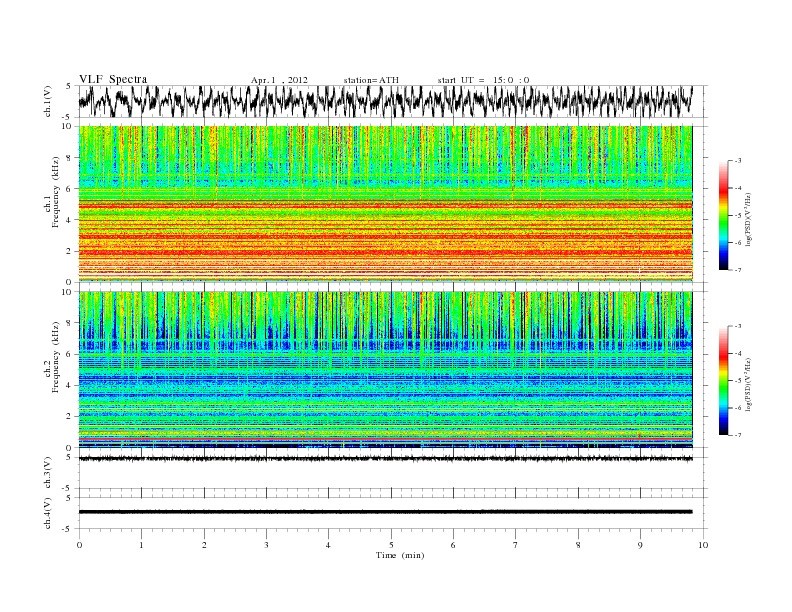Image resolution: width=792 pixels, height=612 pixels.
Task: Select the date text "Apr. 1, 2012"
Action: 279,80
